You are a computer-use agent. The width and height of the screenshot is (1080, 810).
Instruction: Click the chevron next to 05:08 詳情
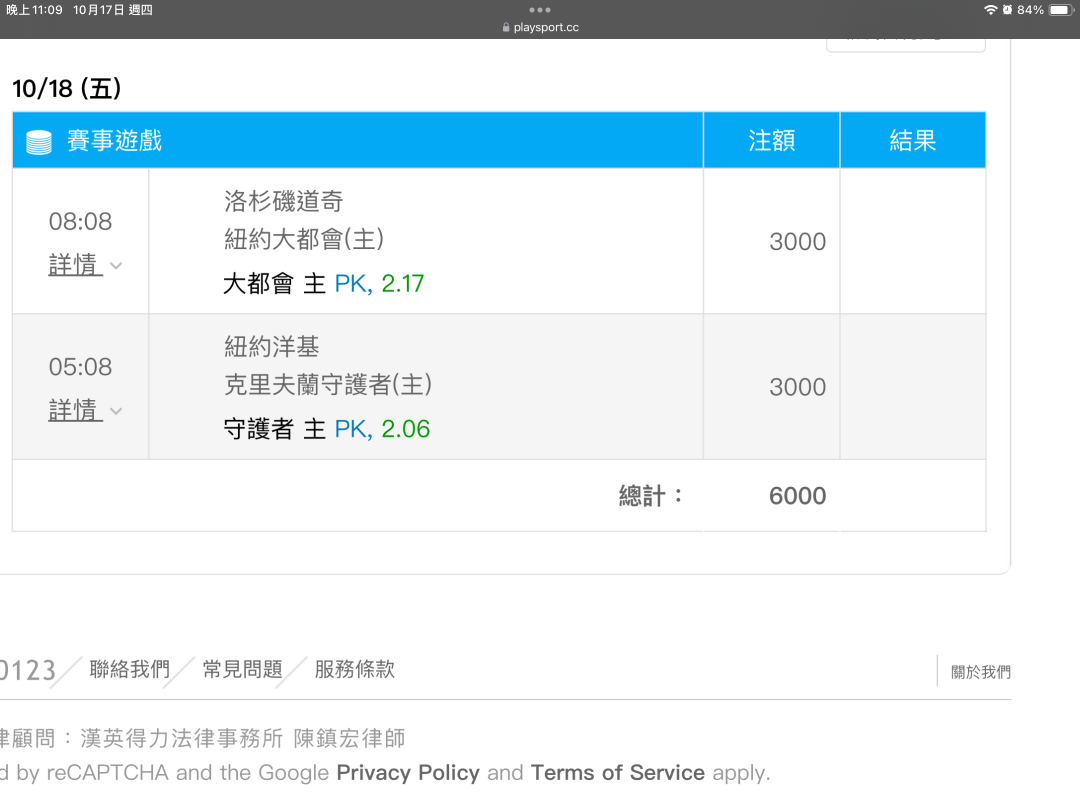coord(116,411)
